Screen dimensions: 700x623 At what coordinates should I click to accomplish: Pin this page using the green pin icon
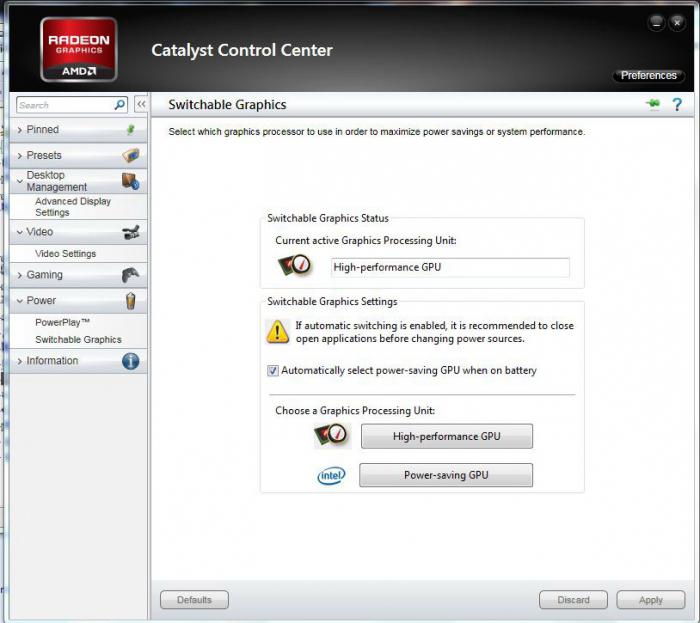[x=653, y=104]
